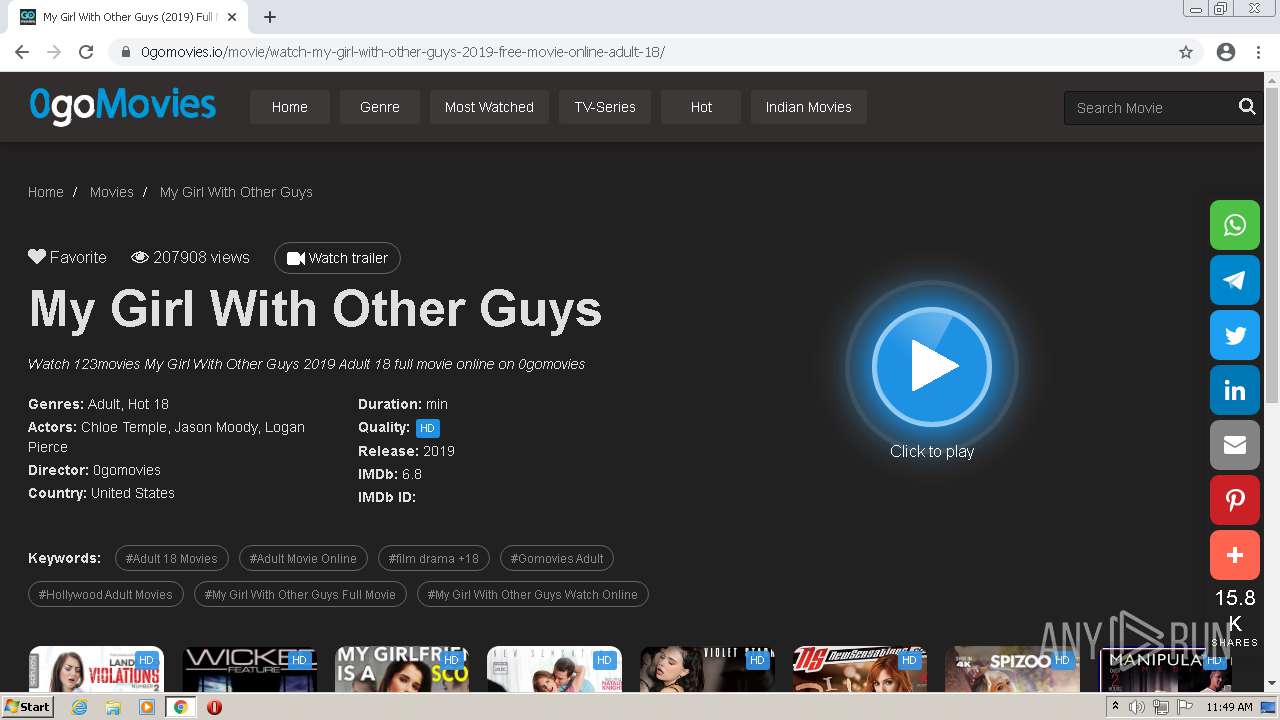Bookmark this page with the star
The image size is (1280, 720).
coord(1186,52)
